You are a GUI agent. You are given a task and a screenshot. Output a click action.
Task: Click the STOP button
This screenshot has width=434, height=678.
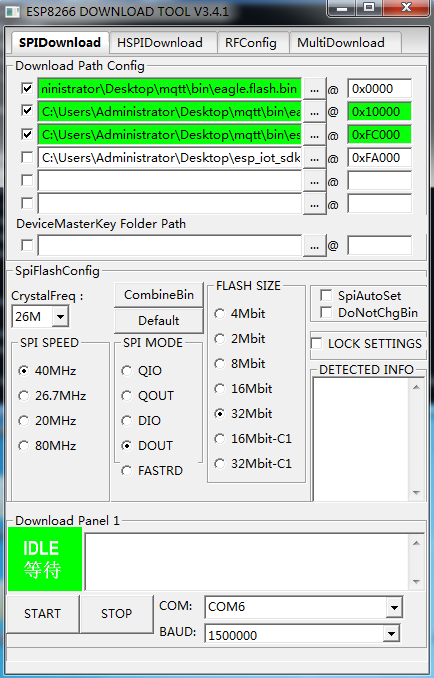coord(117,614)
